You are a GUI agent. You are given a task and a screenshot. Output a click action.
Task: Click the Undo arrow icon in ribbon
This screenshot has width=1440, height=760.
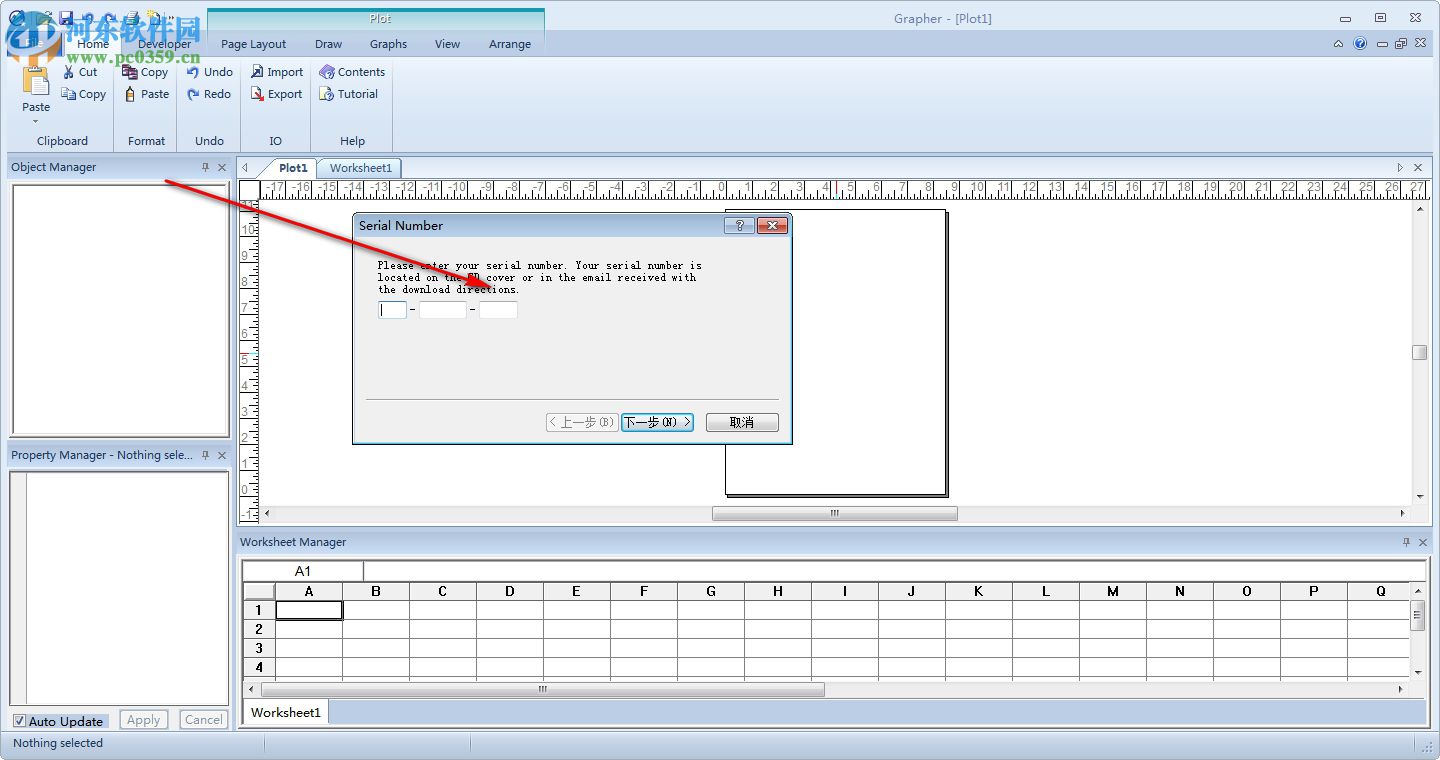tap(193, 72)
